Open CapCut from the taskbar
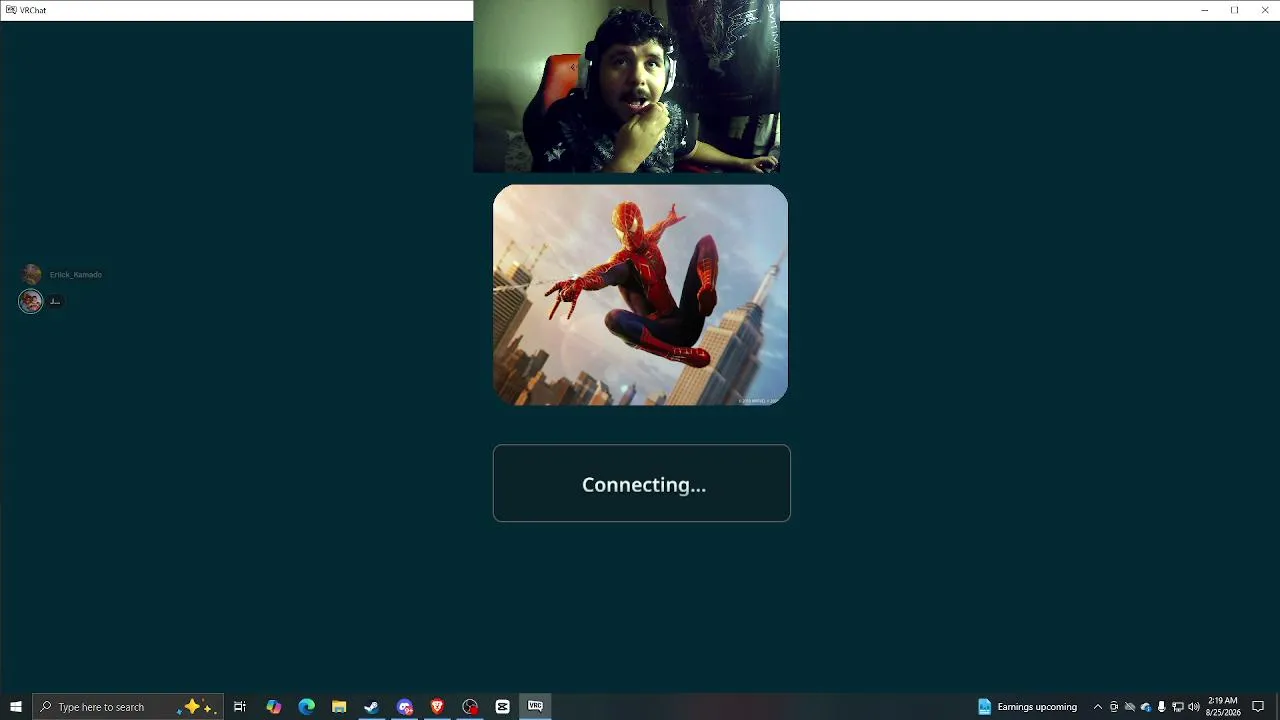 click(x=502, y=707)
